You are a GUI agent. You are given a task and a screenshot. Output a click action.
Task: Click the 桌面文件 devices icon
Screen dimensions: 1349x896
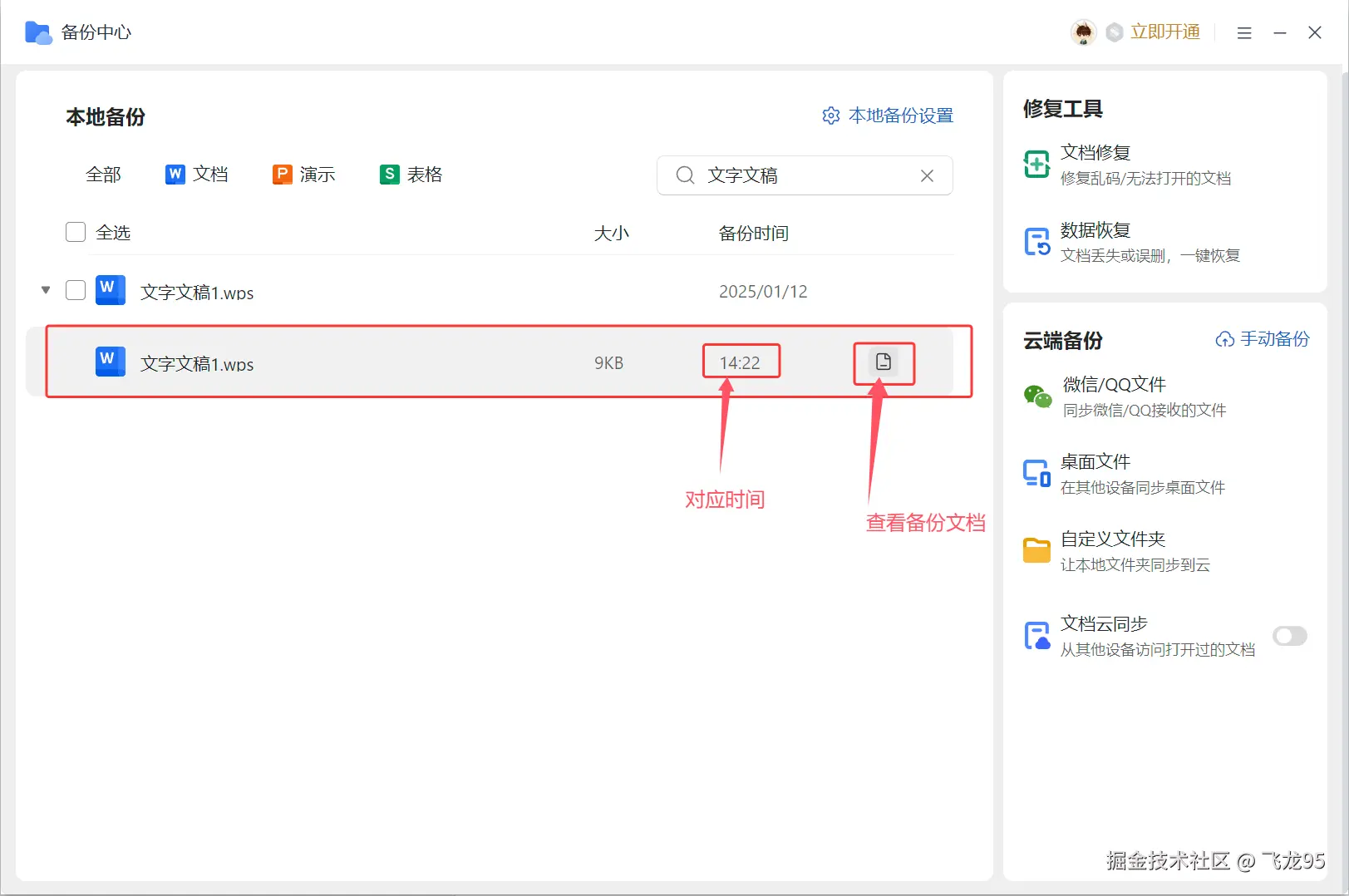pyautogui.click(x=1037, y=473)
